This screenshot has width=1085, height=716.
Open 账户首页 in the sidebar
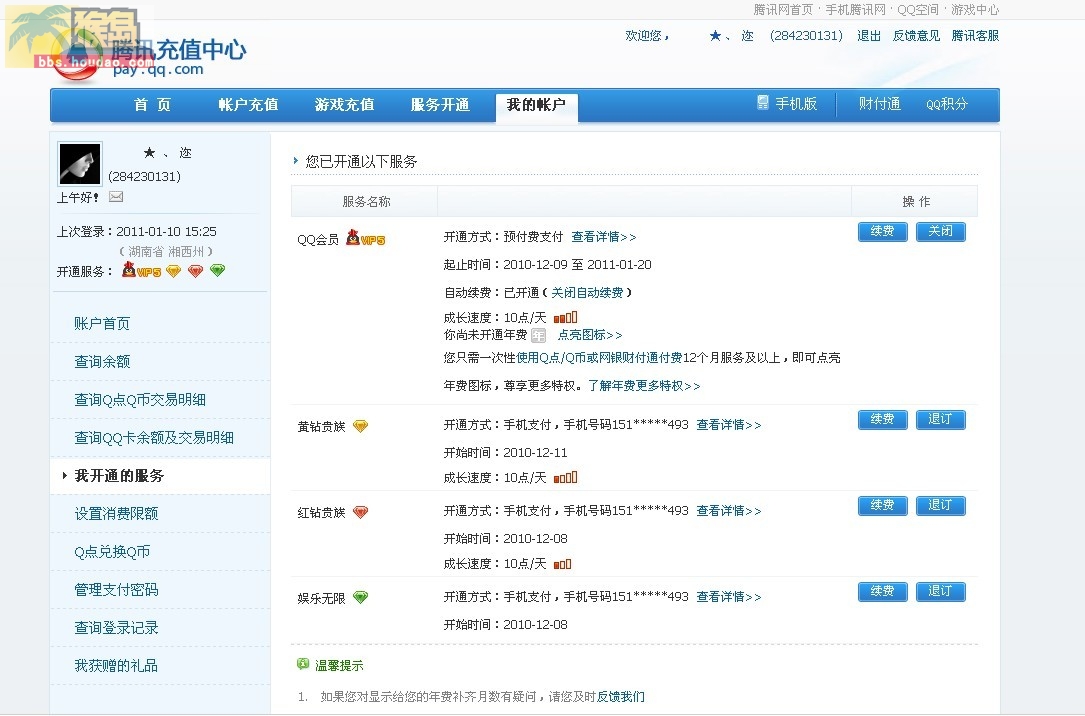pyautogui.click(x=102, y=323)
